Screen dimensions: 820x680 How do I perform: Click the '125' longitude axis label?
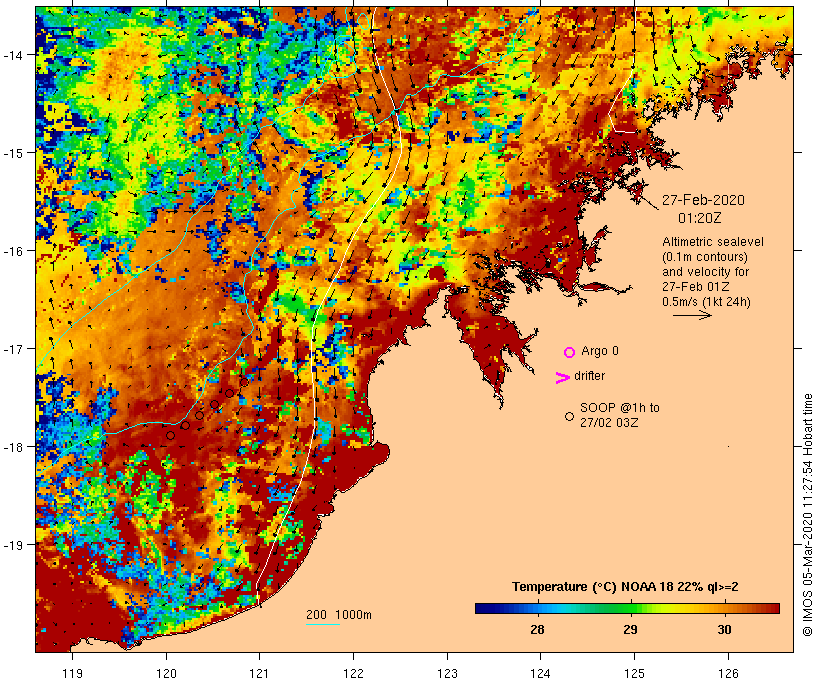[634, 673]
